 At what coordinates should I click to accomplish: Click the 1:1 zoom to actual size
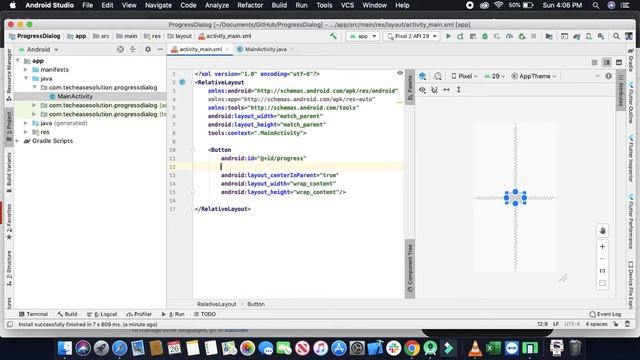602,271
